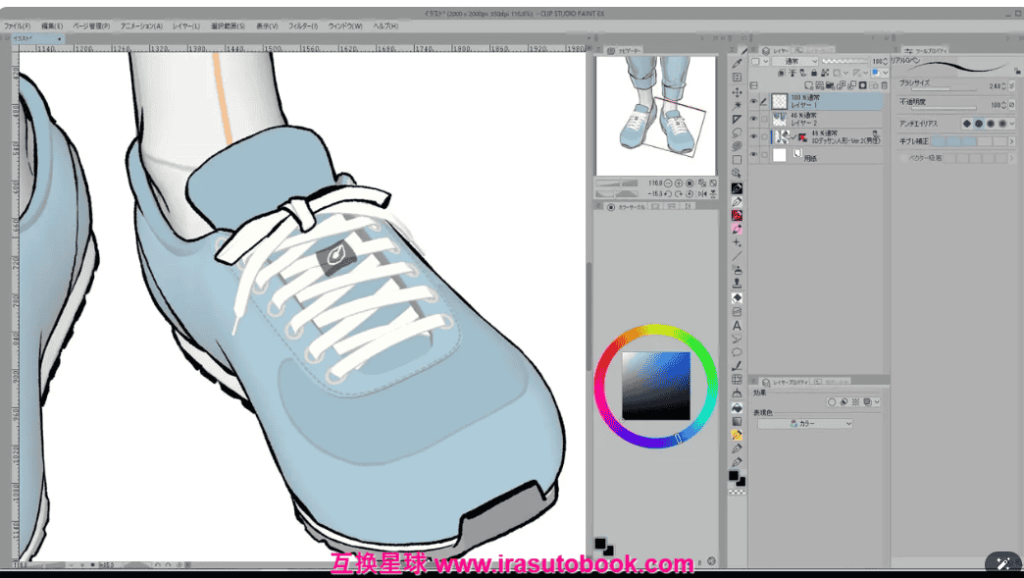Open the 表現色 カラー dropdown
This screenshot has height=578, width=1024.
coord(805,424)
